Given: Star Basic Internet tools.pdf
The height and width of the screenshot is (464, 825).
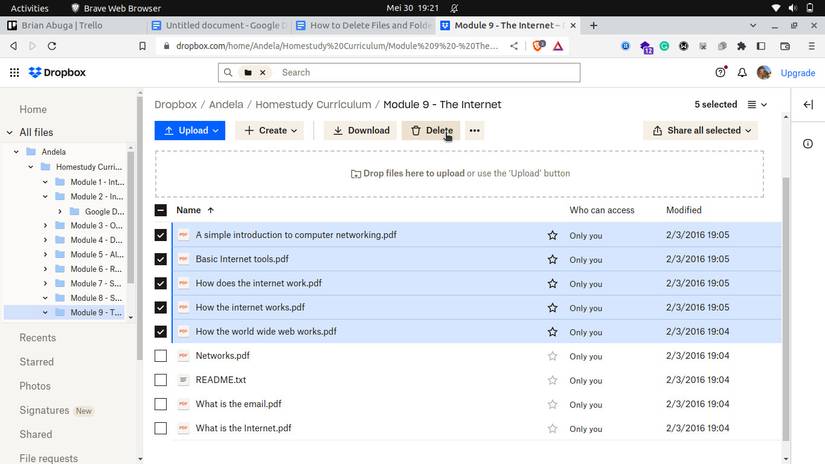Looking at the screenshot, I should 552,259.
